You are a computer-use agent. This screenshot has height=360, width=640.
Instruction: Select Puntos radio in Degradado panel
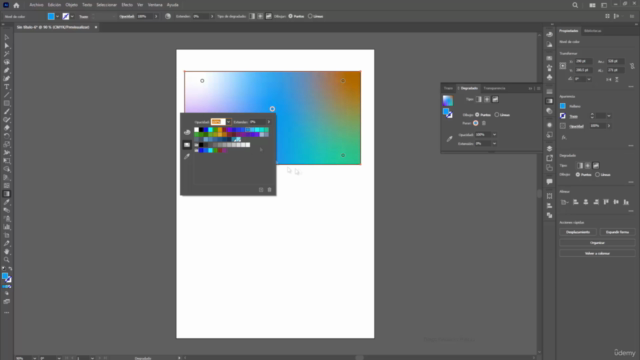[x=477, y=115]
